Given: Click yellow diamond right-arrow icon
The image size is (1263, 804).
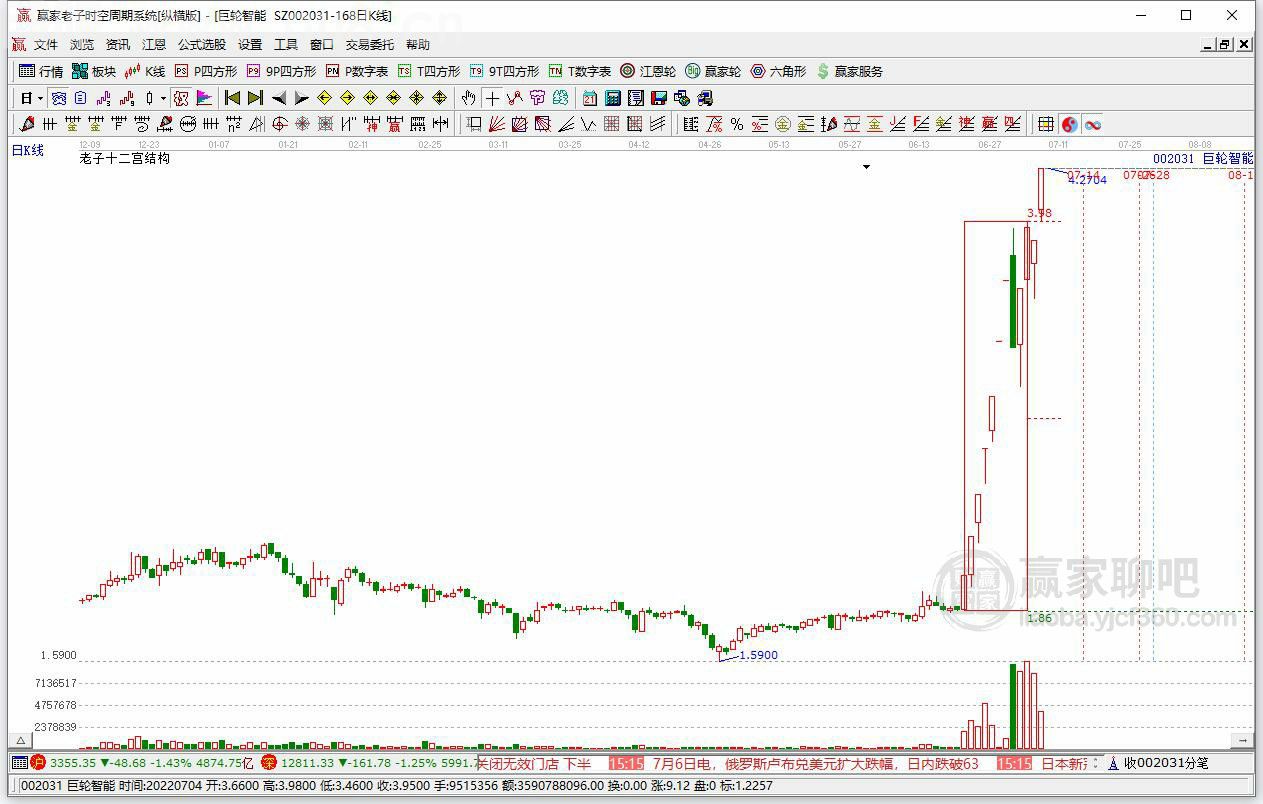Looking at the screenshot, I should [x=347, y=98].
